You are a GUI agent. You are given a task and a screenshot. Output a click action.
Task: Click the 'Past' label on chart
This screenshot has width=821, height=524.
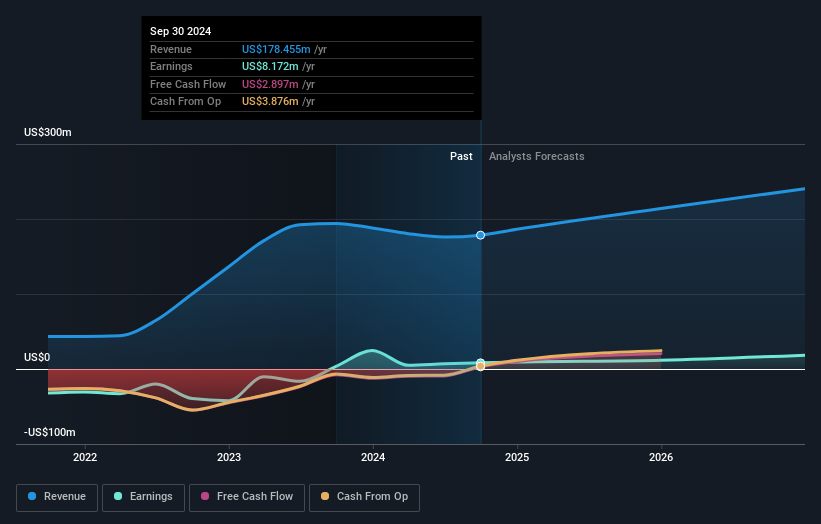(x=461, y=156)
